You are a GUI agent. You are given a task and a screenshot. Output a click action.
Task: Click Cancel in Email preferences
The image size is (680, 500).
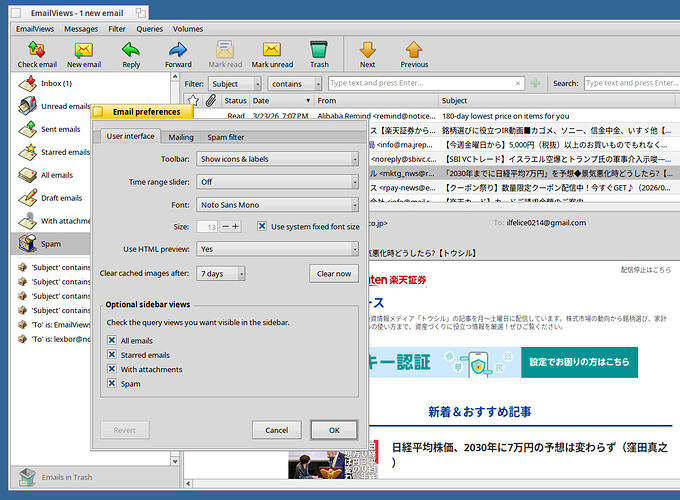277,430
